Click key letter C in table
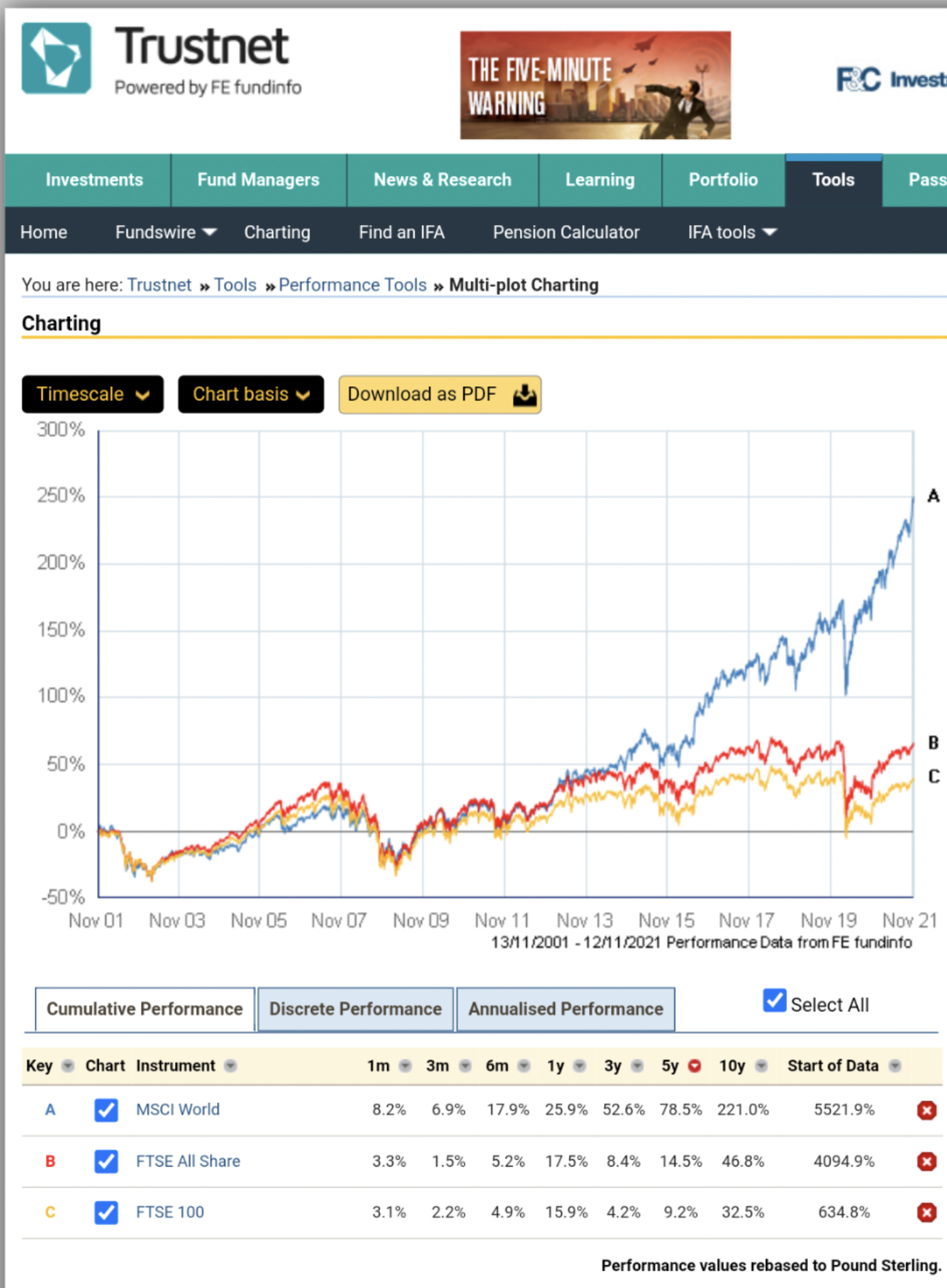This screenshot has height=1288, width=947. coord(50,1212)
